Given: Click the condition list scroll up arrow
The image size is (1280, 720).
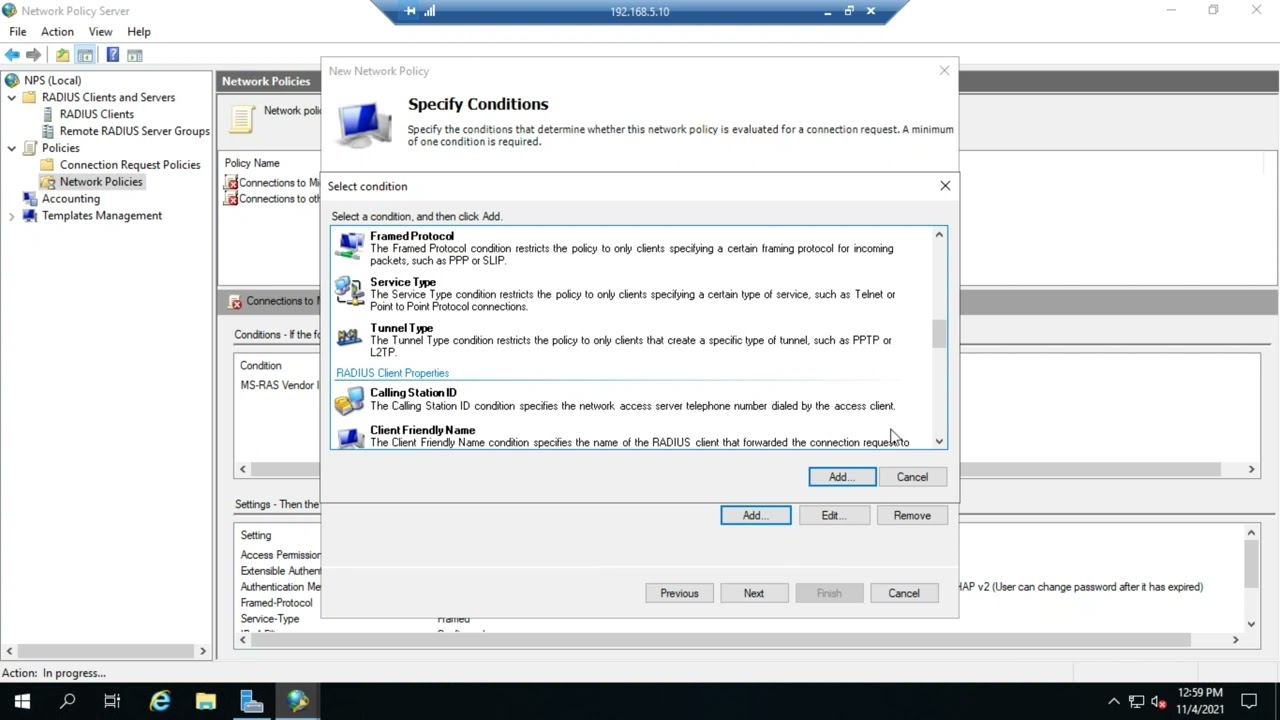Looking at the screenshot, I should [939, 235].
